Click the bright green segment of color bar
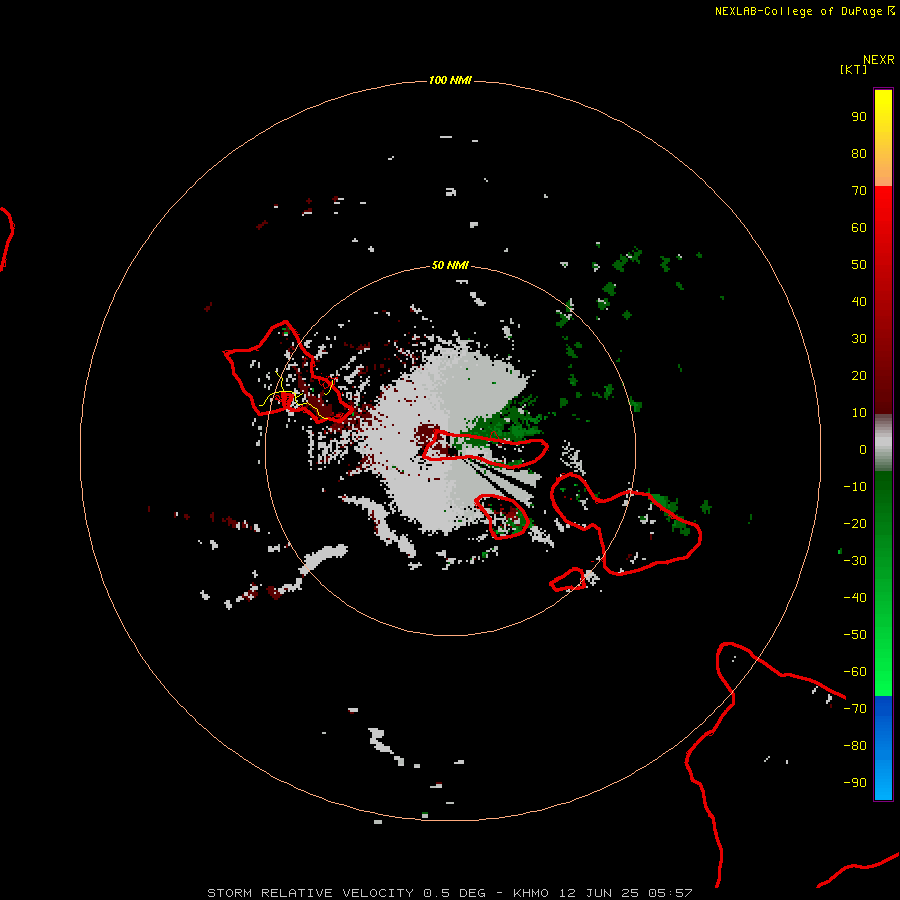The width and height of the screenshot is (900, 900). (883, 583)
